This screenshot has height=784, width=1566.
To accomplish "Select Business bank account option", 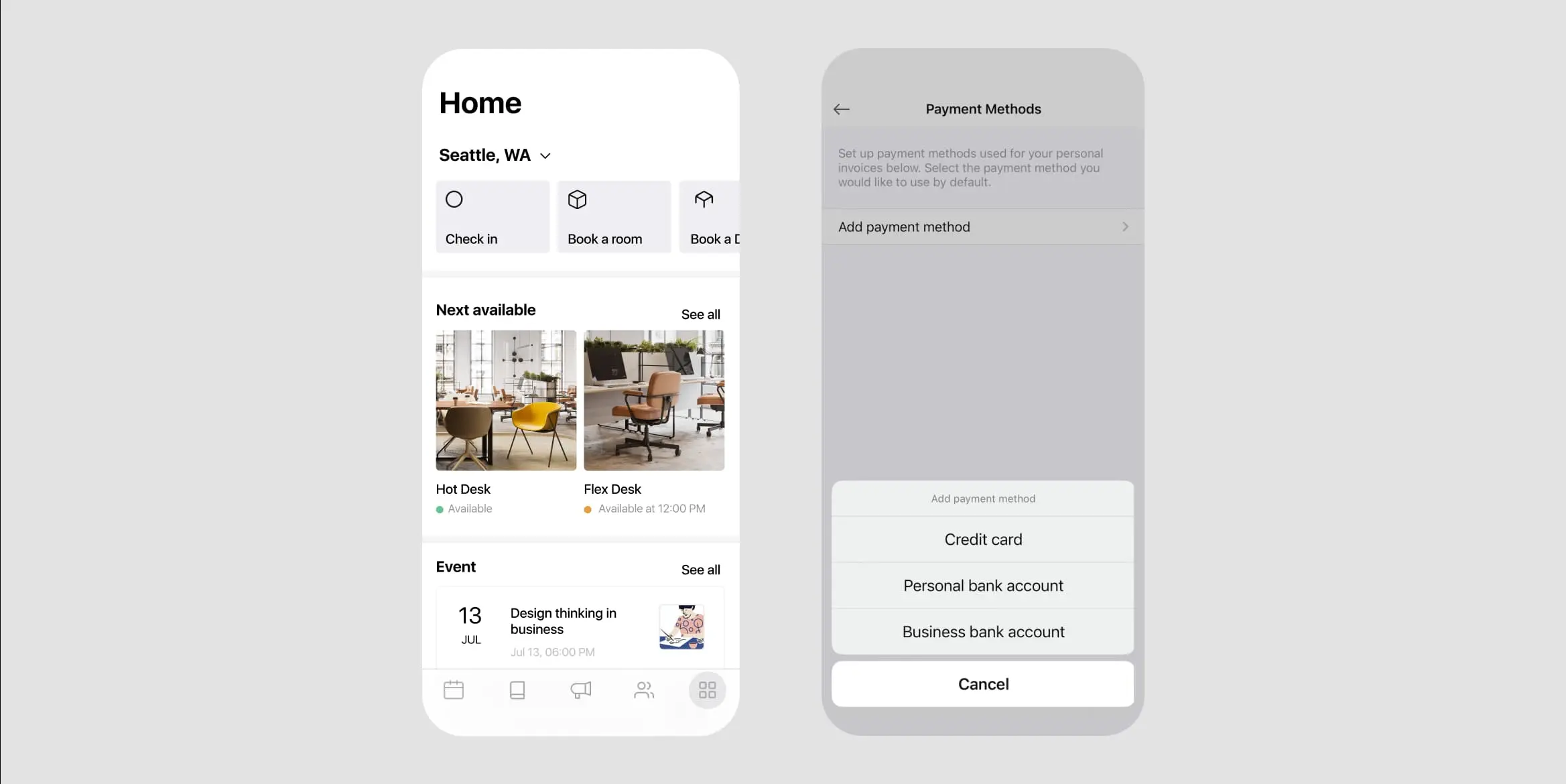I will (x=983, y=631).
